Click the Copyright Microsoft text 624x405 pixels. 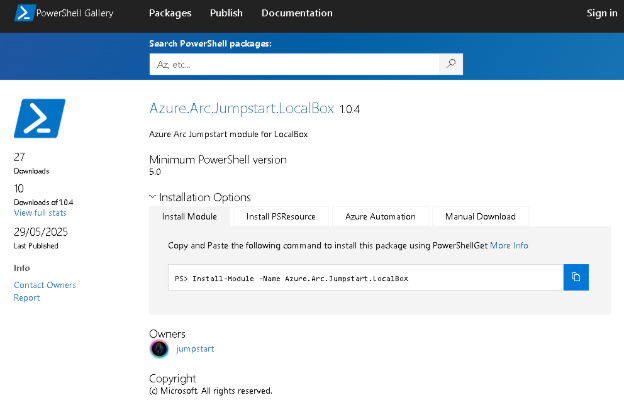(211, 391)
